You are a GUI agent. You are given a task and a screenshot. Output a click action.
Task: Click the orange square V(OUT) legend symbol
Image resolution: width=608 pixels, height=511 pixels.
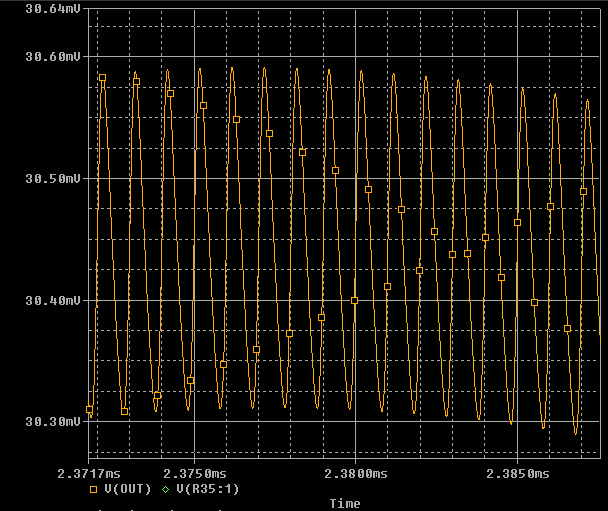click(93, 489)
